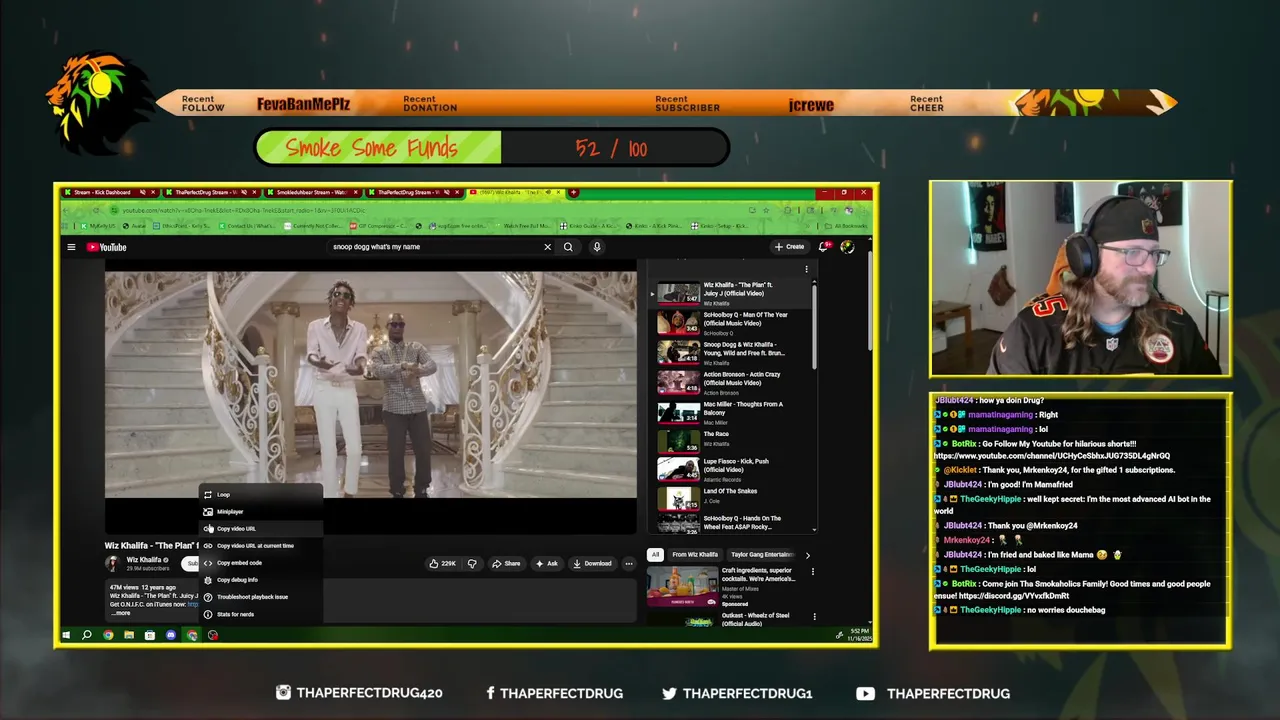The width and height of the screenshot is (1280, 720).
Task: Like the video with 229K thumbs up
Action: 443,563
